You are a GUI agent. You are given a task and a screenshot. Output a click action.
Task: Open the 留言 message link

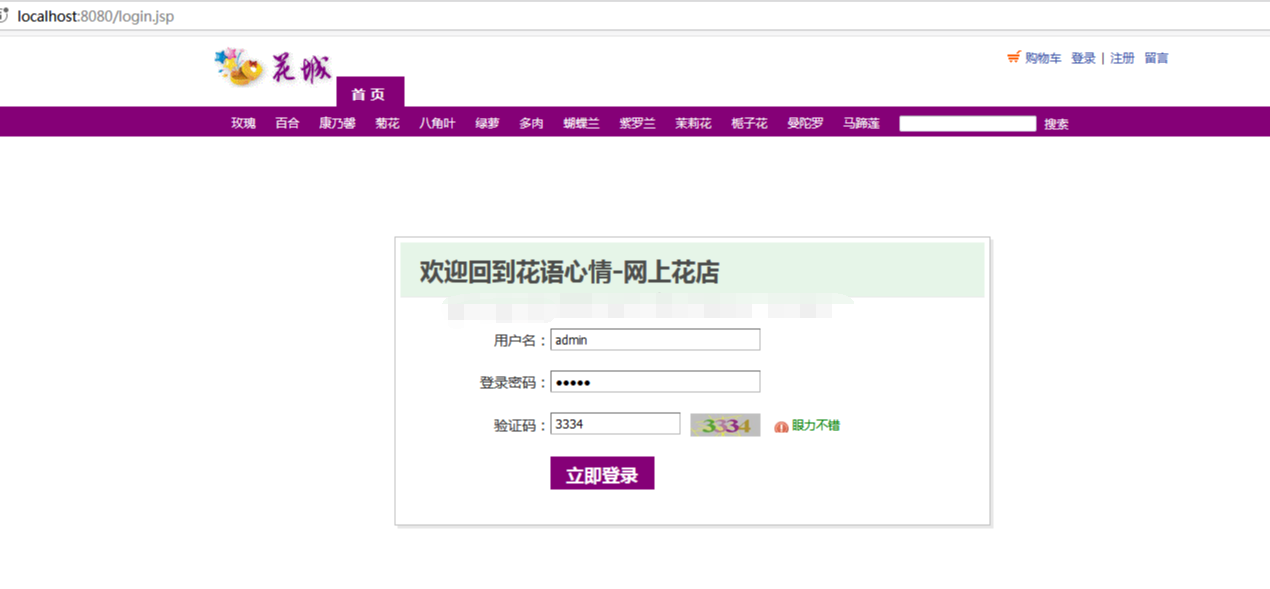coord(1156,58)
